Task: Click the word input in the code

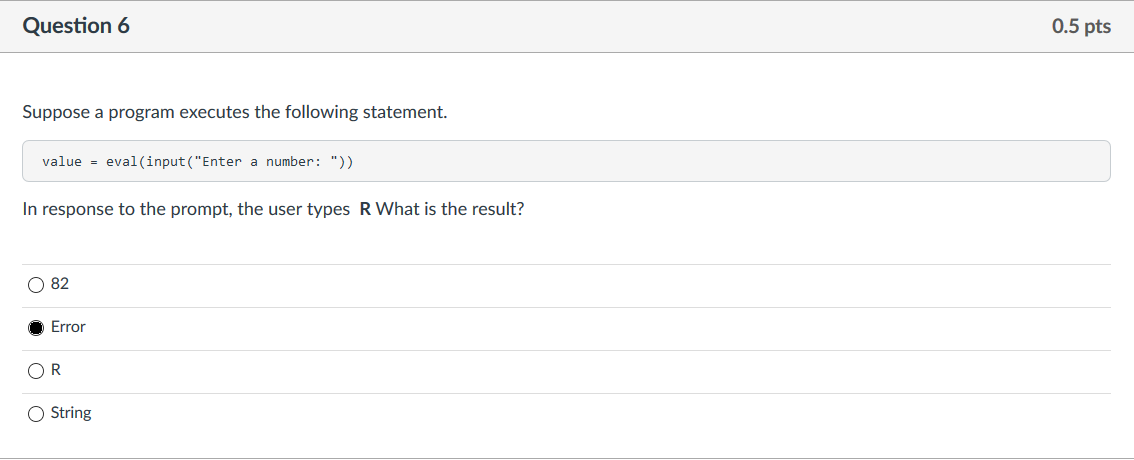Action: click(x=166, y=161)
